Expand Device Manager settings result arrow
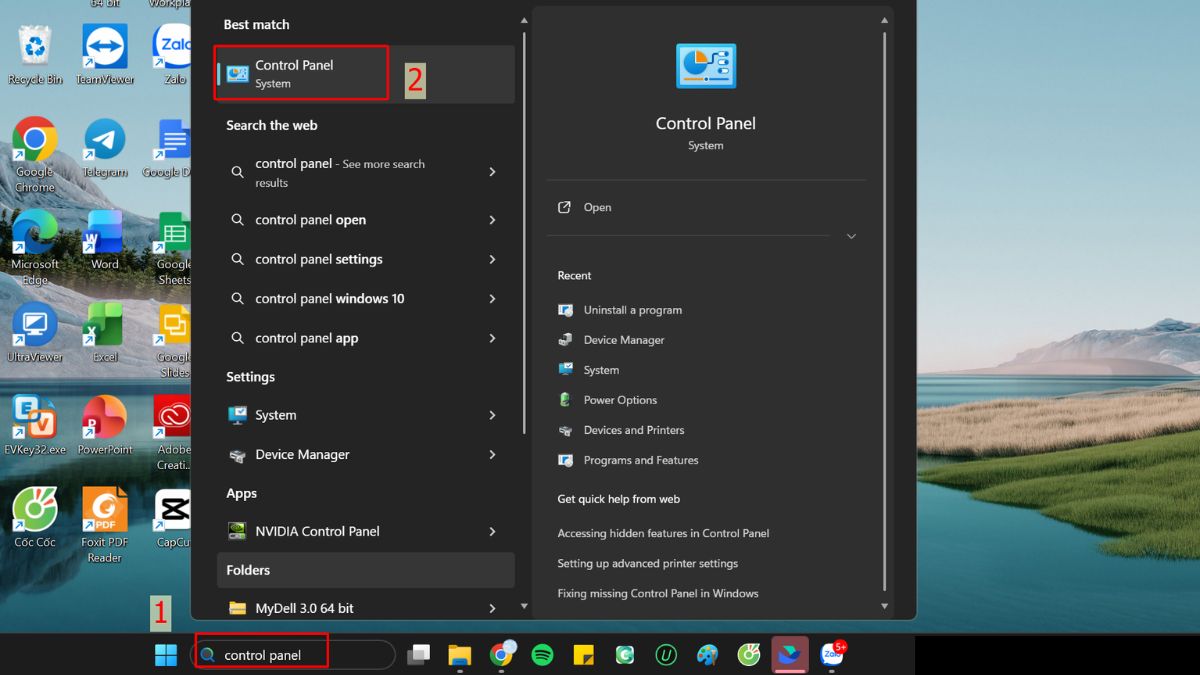The width and height of the screenshot is (1200, 675). pos(492,455)
